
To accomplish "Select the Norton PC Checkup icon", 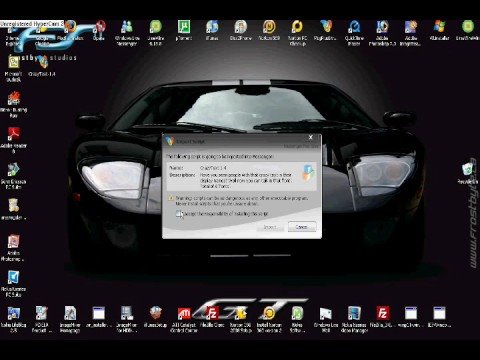I will [297, 33].
